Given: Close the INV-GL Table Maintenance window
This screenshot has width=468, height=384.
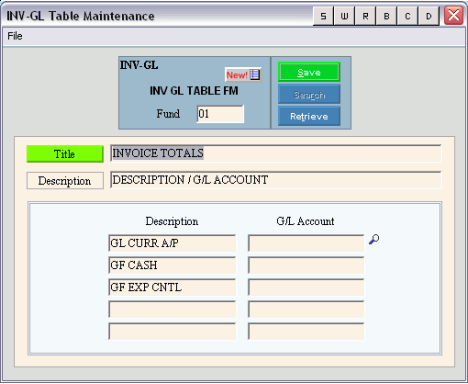Looking at the screenshot, I should (x=454, y=16).
